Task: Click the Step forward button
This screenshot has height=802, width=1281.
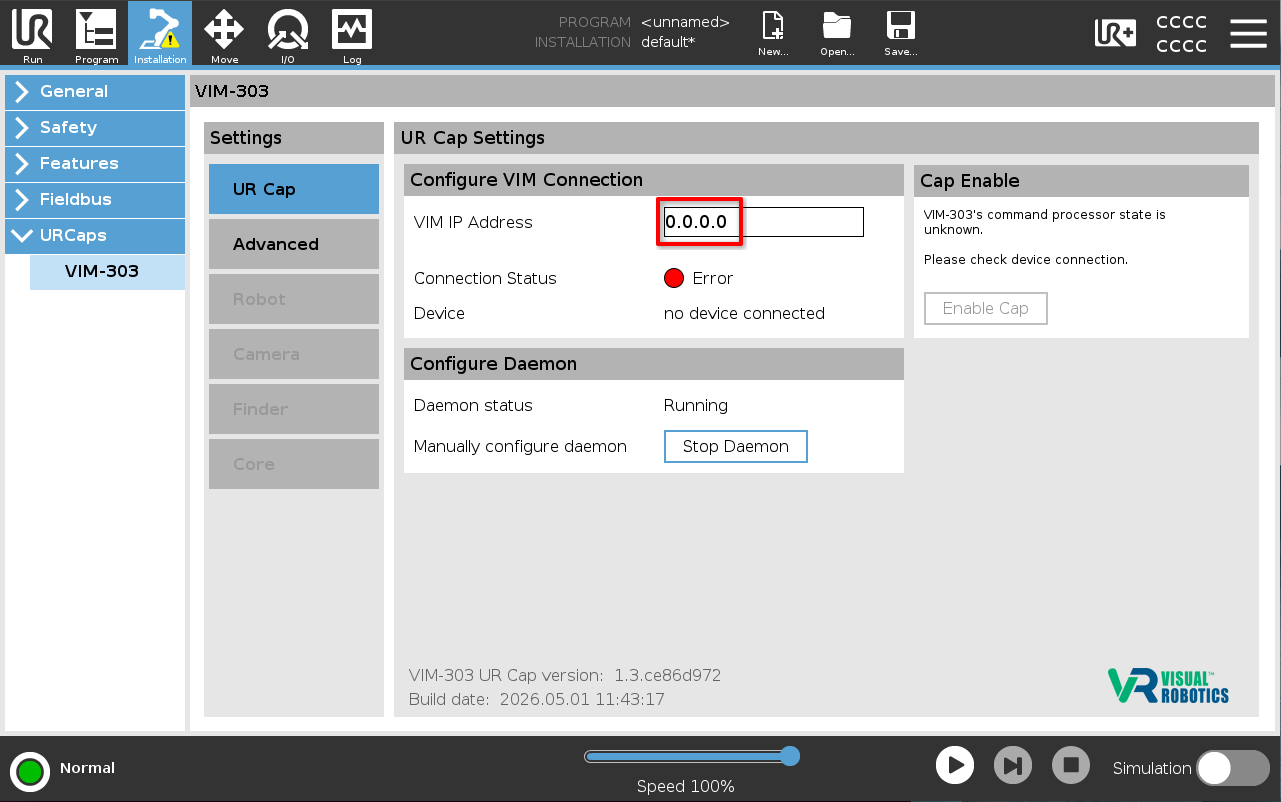Action: (x=1013, y=766)
